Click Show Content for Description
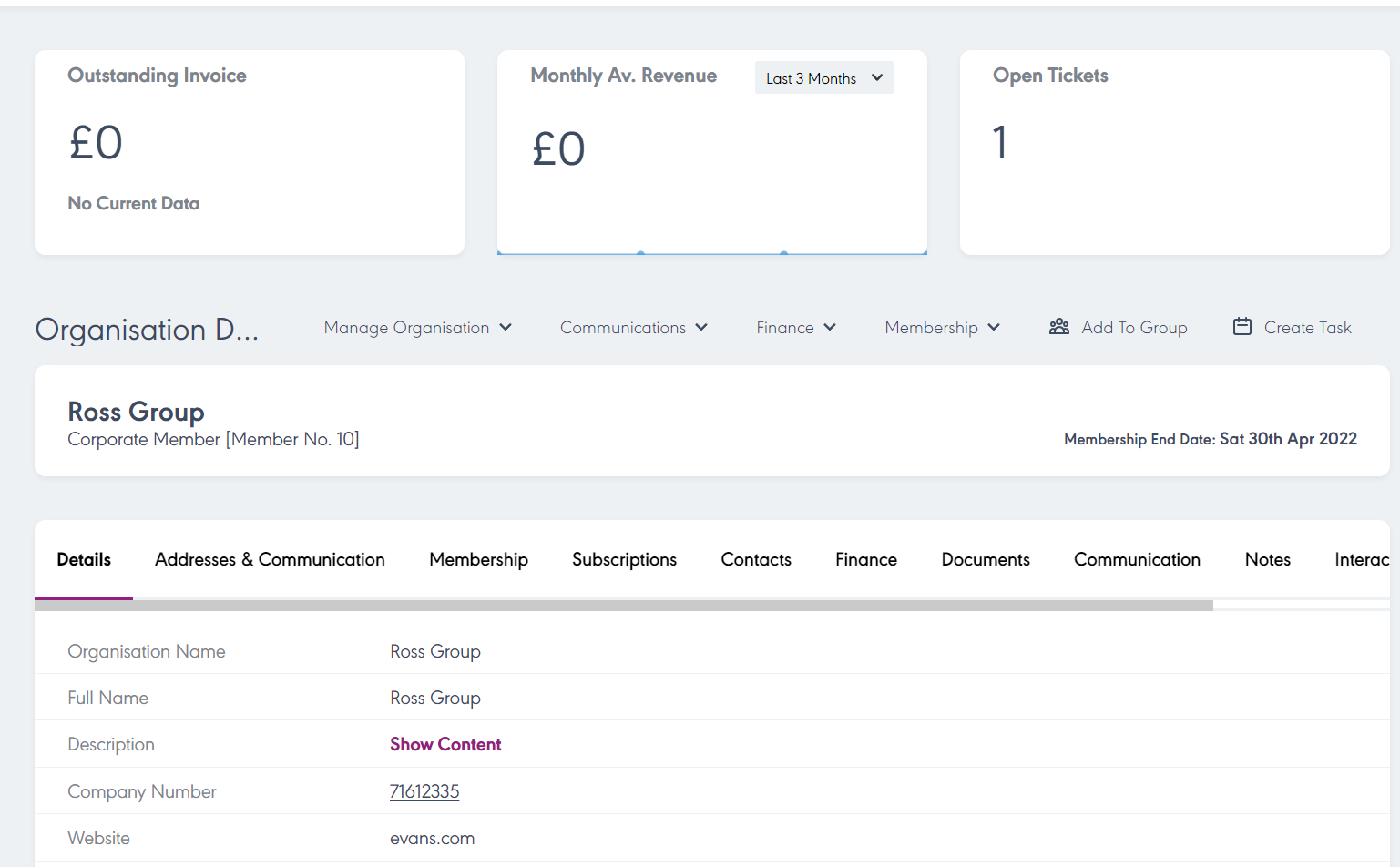Screen dimensions: 1400x867 pyautogui.click(x=445, y=745)
